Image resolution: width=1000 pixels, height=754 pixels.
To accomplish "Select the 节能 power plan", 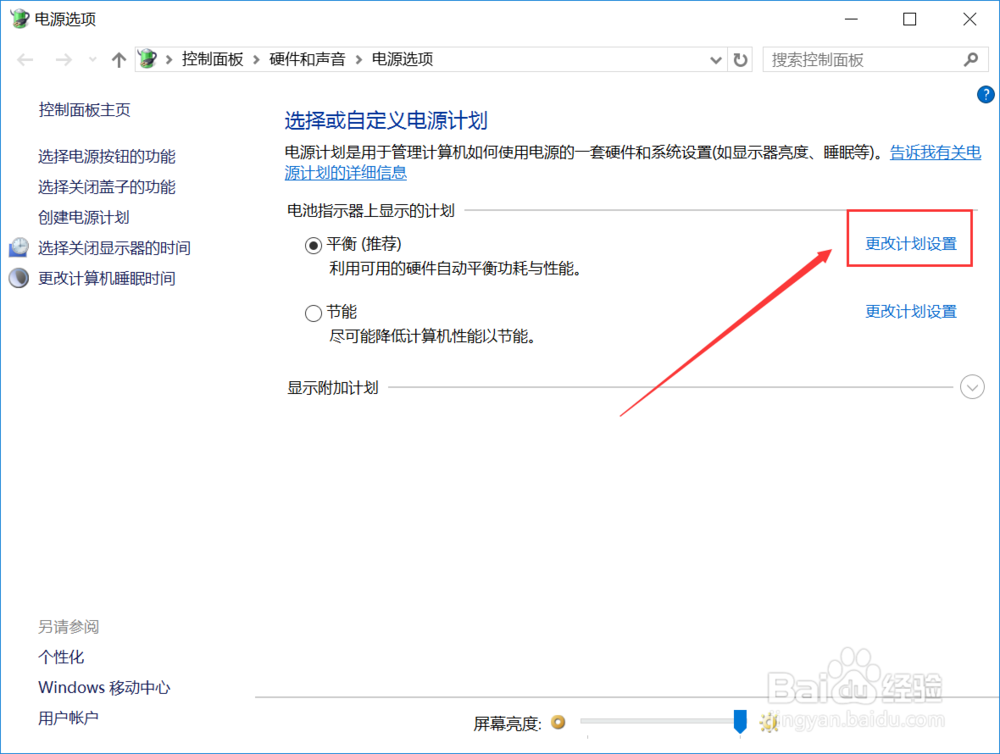I will click(311, 312).
